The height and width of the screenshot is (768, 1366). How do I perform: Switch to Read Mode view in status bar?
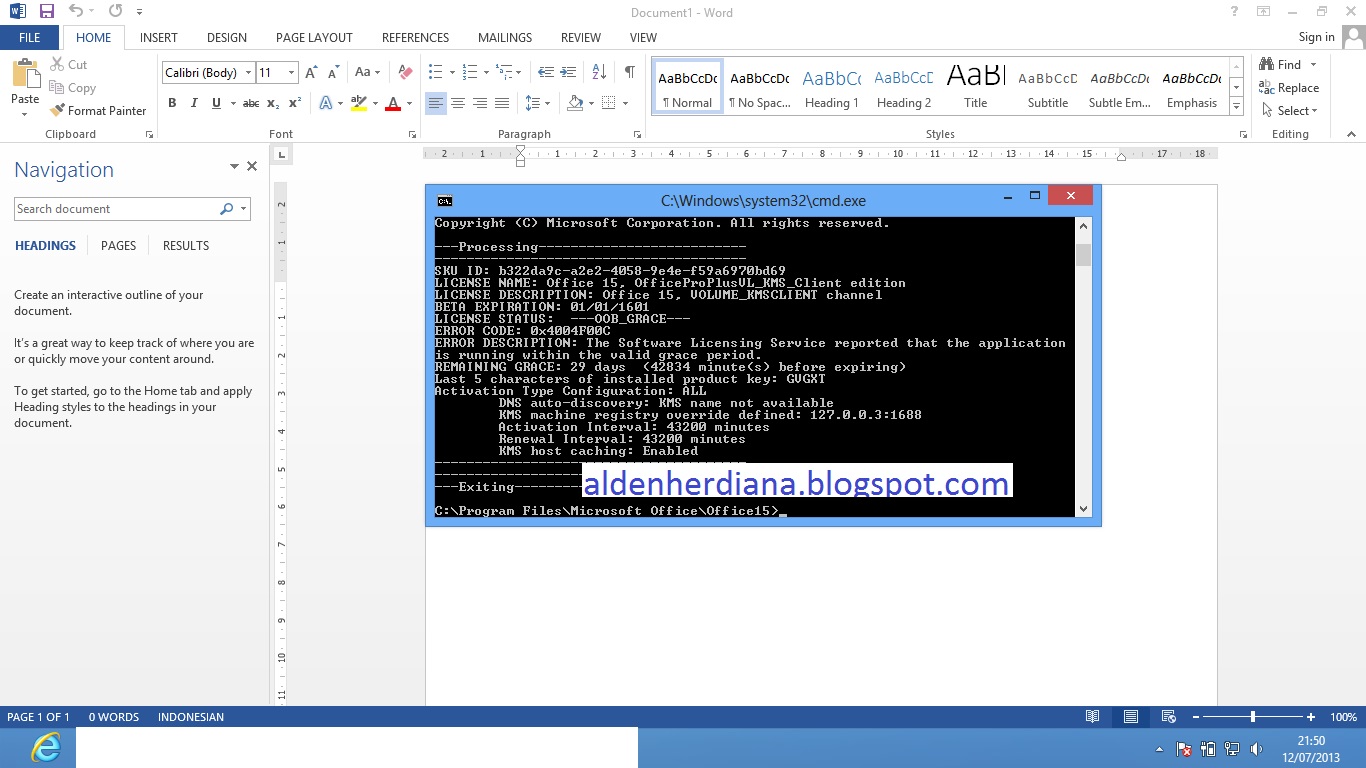tap(1093, 717)
